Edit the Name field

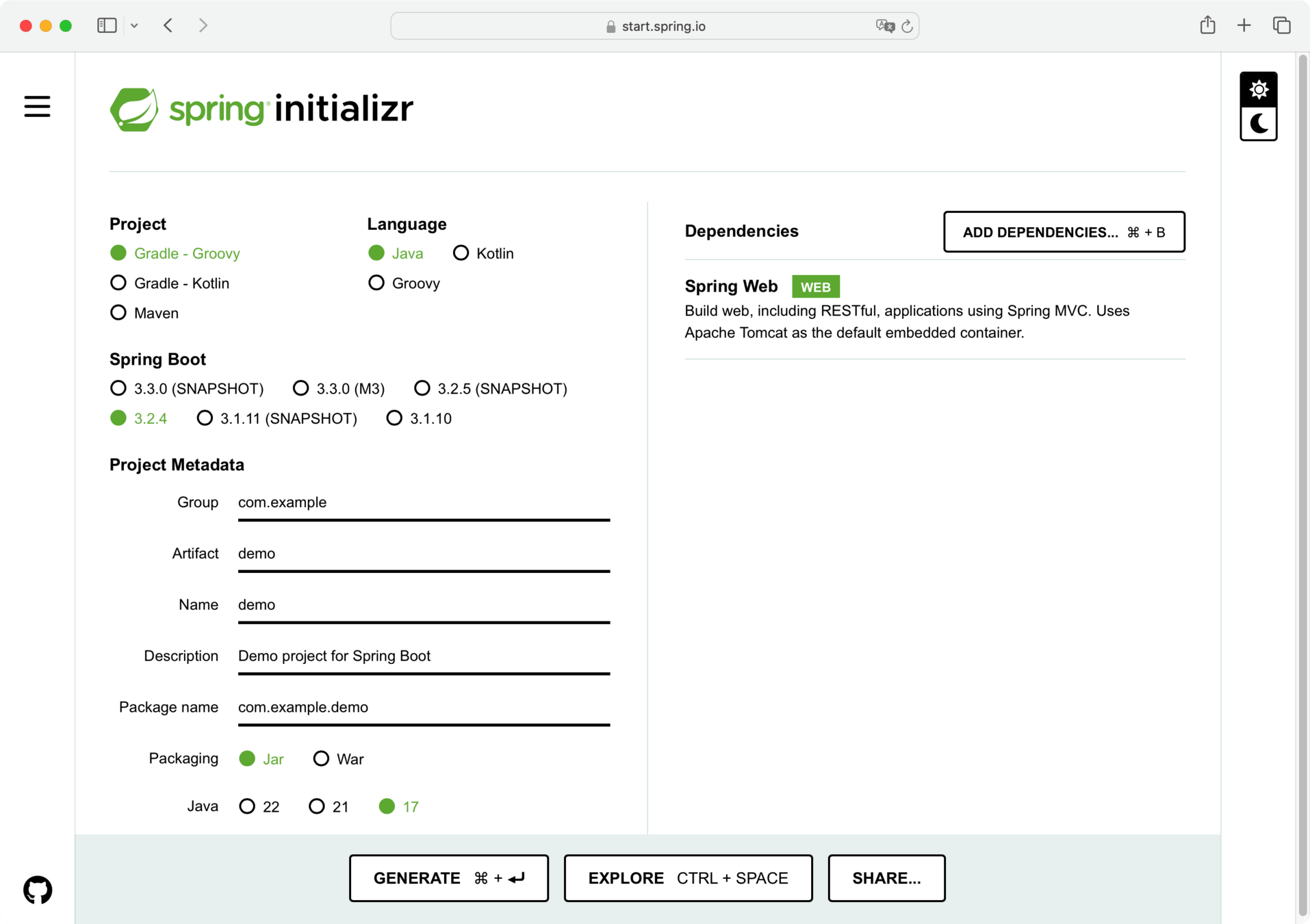tap(424, 606)
